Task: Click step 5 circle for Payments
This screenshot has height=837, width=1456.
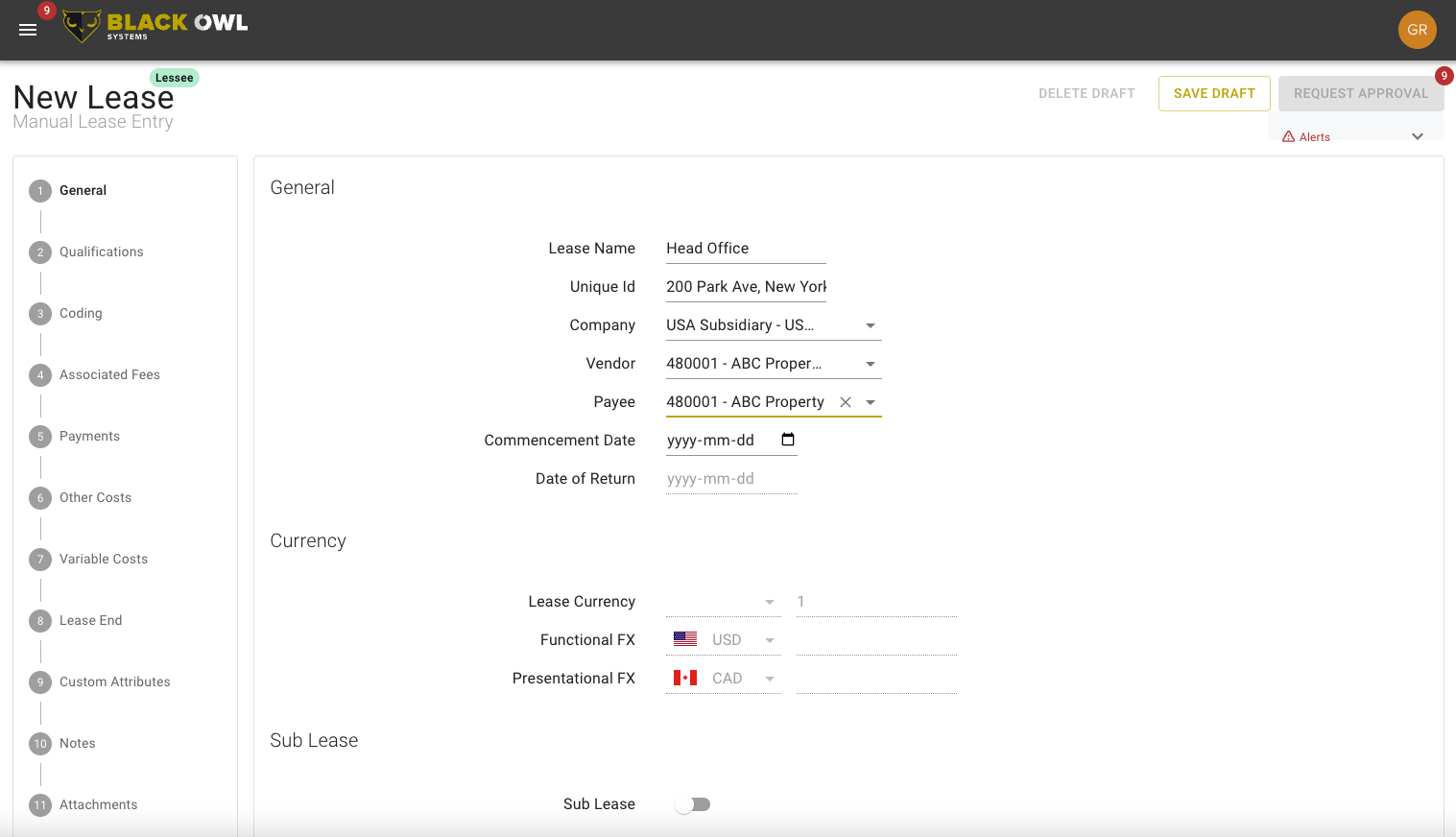Action: [x=40, y=437]
